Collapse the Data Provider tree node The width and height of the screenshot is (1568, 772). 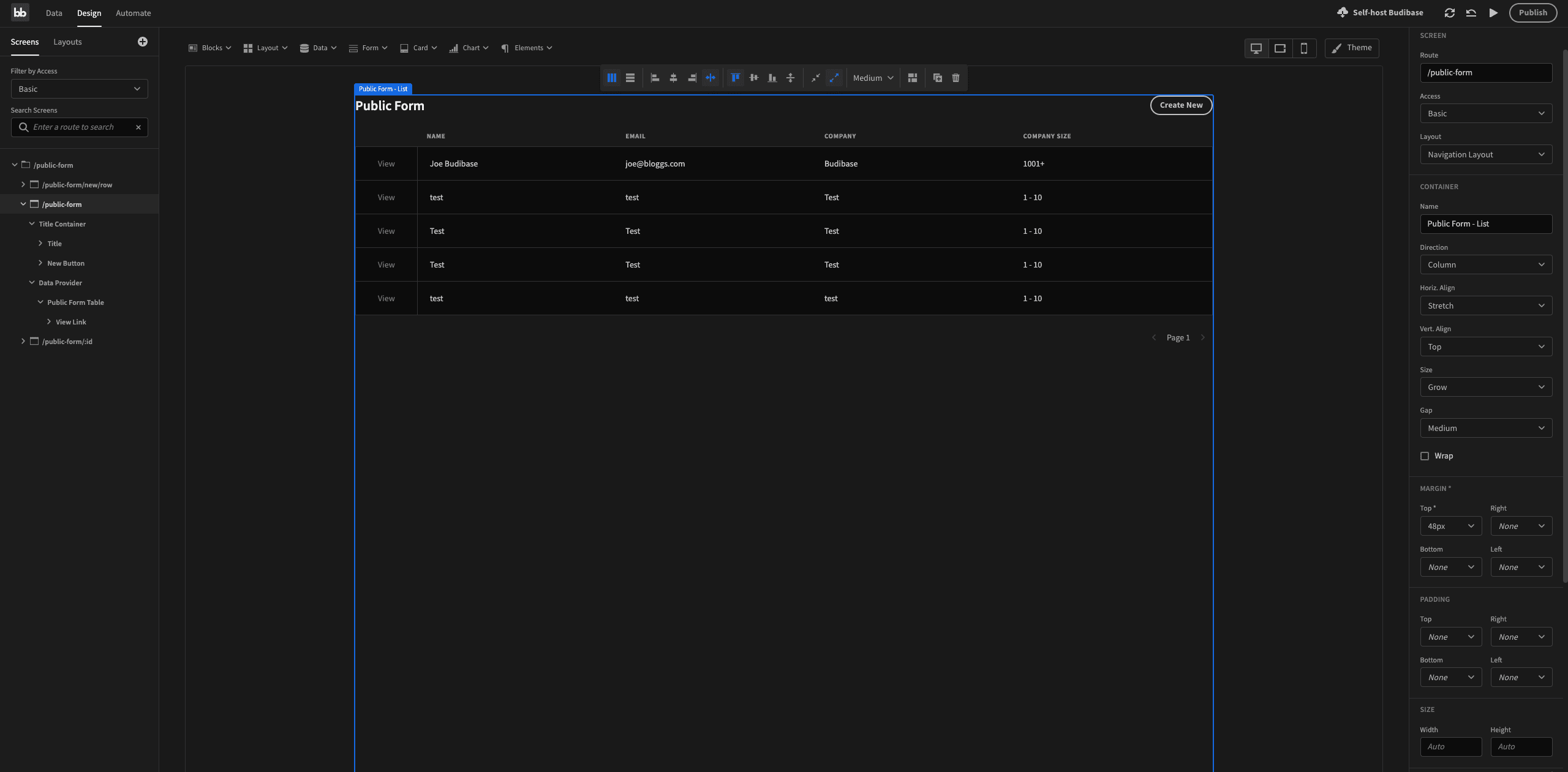[x=32, y=283]
